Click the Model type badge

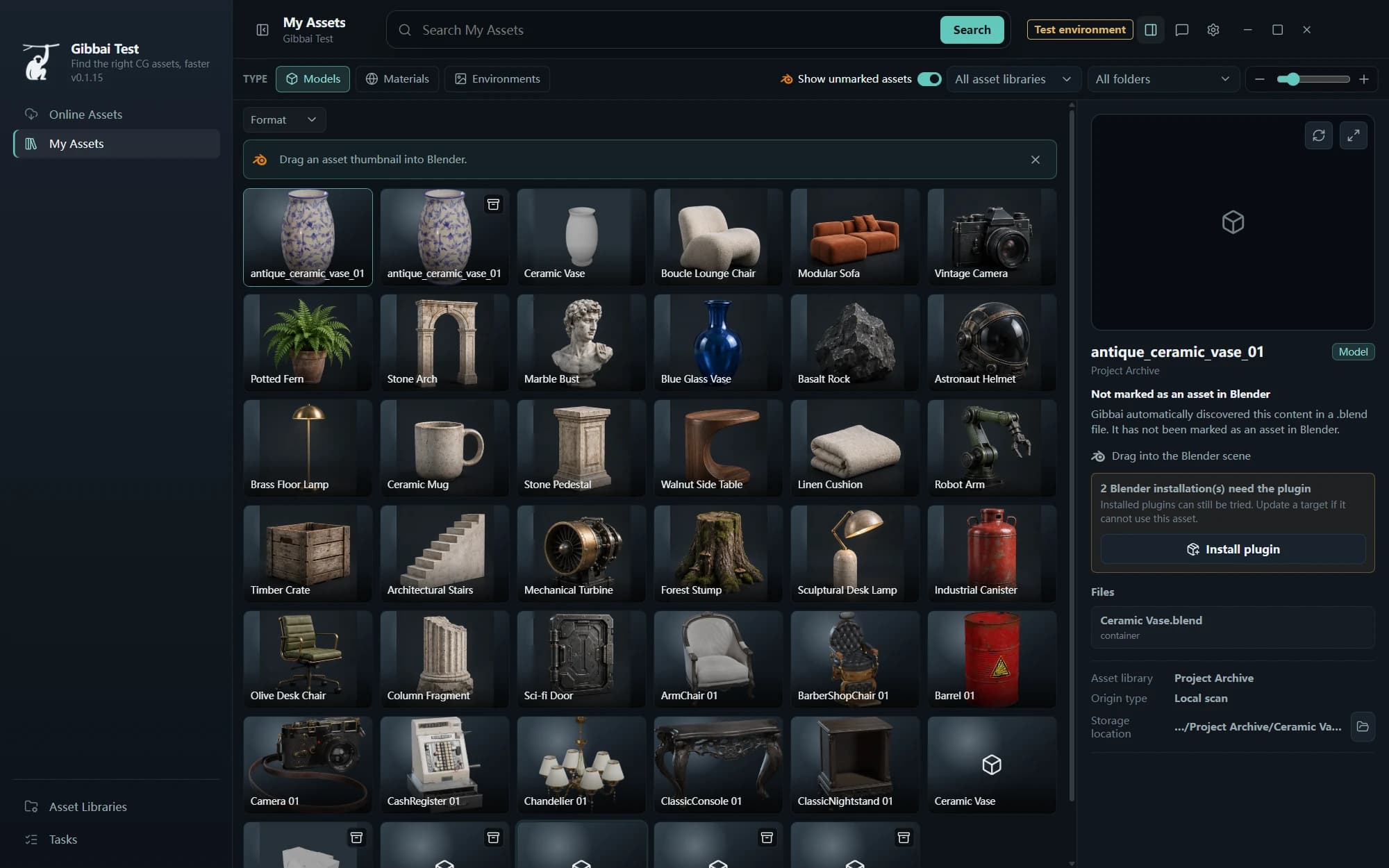point(1353,352)
